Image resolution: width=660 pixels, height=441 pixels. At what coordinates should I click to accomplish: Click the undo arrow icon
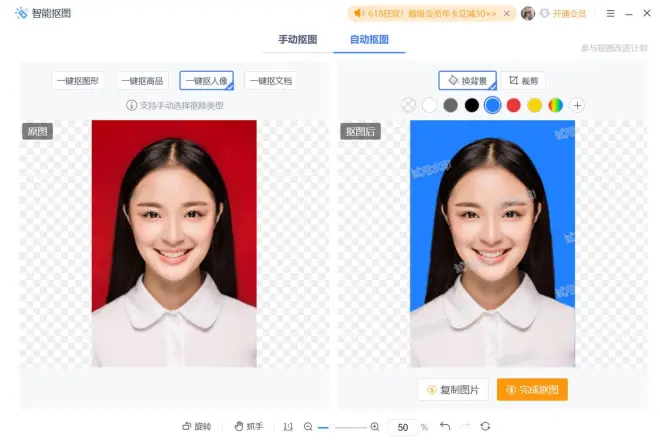click(x=445, y=426)
